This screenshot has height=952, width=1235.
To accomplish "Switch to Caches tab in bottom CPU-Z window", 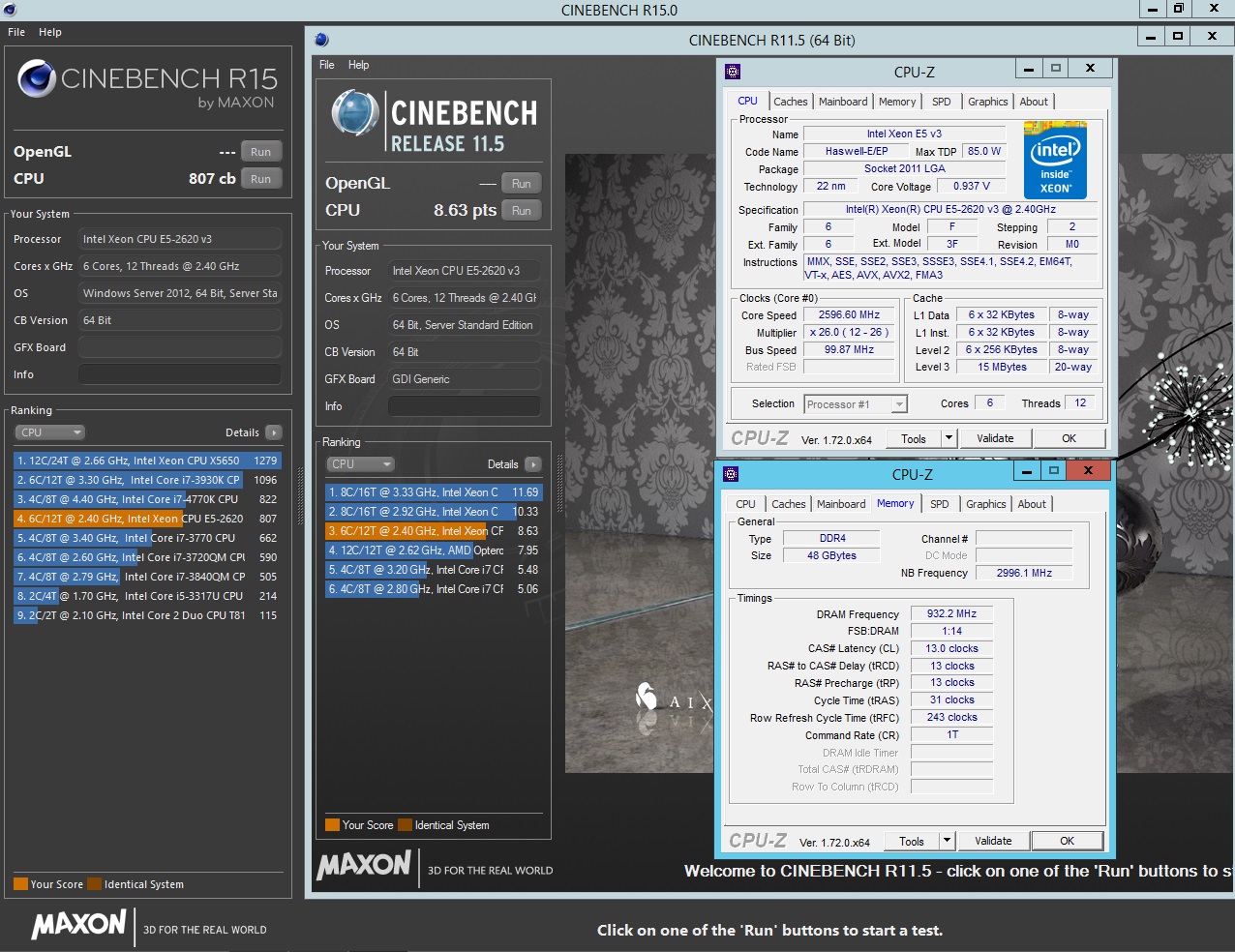I will point(789,504).
